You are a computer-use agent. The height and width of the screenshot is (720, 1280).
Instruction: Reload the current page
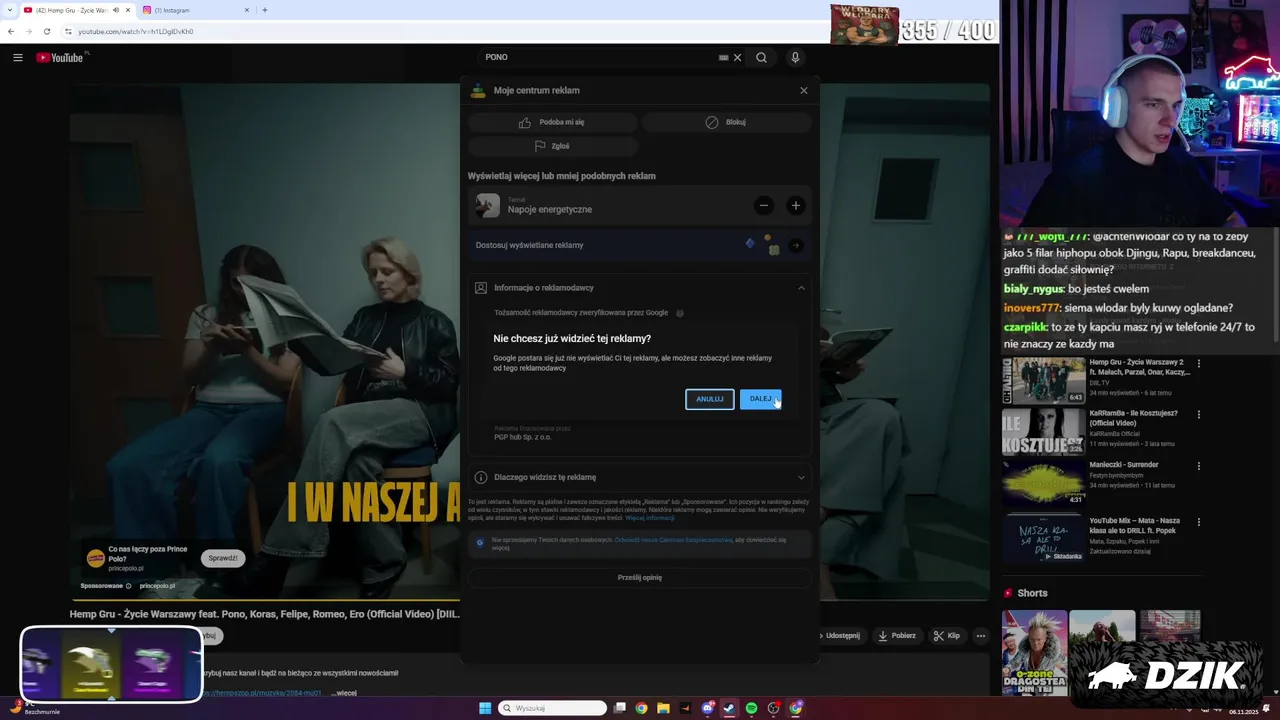[x=46, y=31]
